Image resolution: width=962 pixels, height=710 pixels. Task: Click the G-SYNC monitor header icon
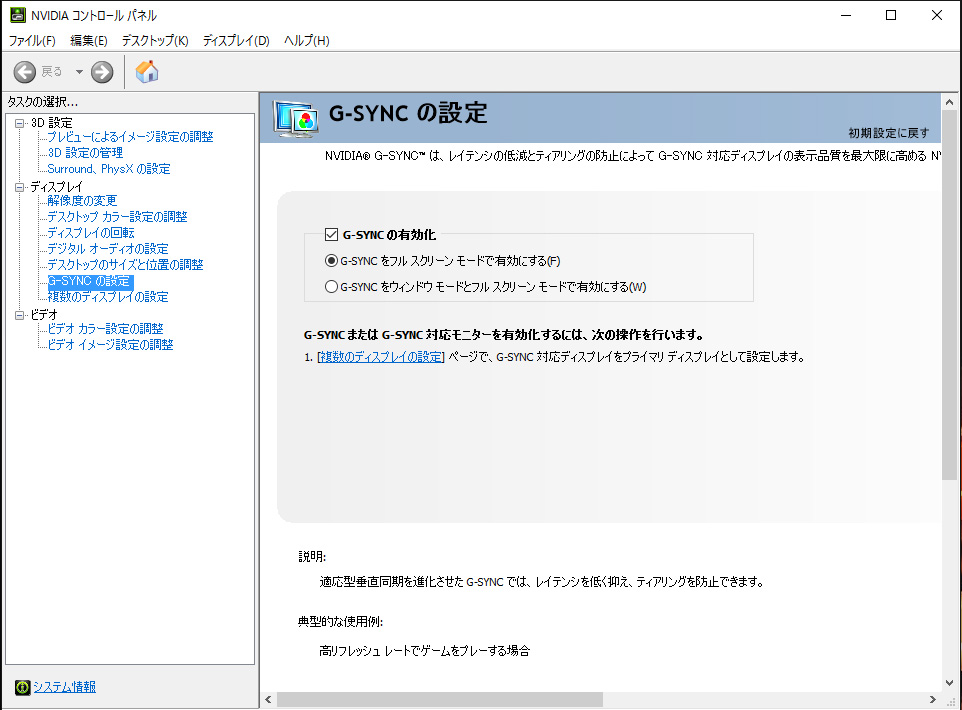[x=296, y=117]
